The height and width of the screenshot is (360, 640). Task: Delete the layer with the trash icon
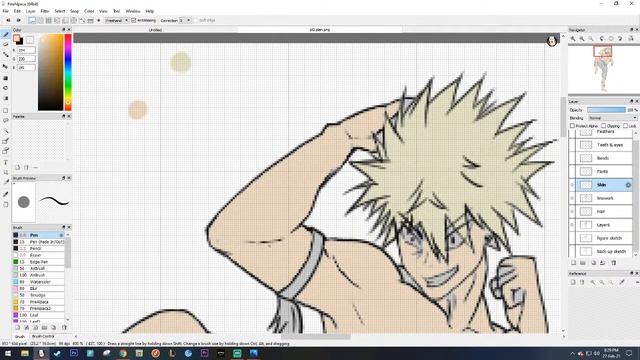tap(613, 263)
